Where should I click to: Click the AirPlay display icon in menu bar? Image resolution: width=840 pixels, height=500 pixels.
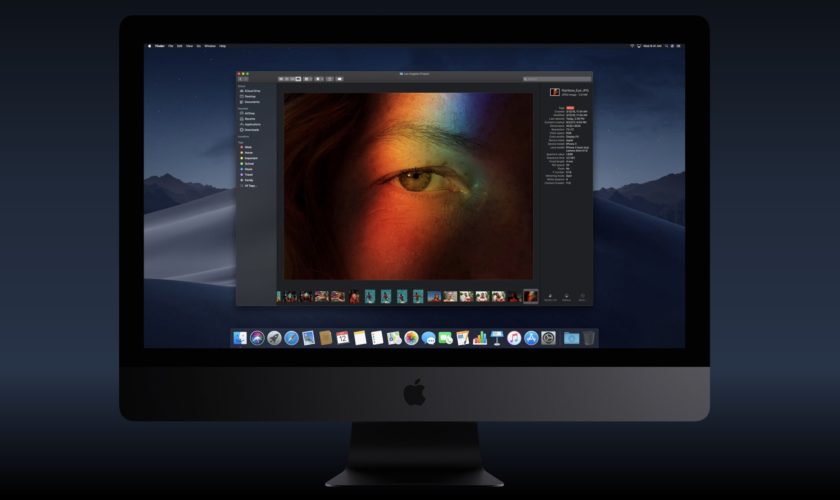tap(639, 46)
